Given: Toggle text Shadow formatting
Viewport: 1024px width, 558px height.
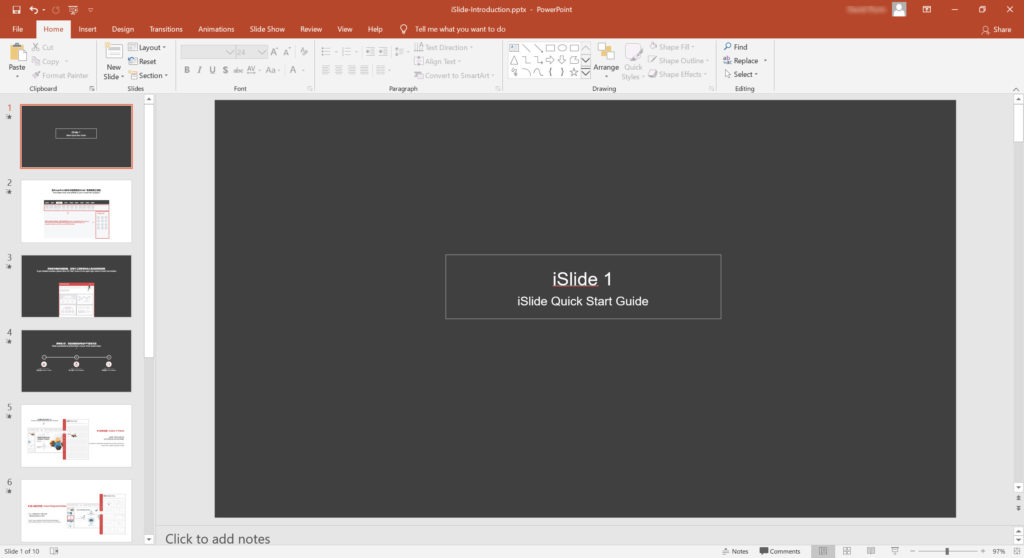Looking at the screenshot, I should pyautogui.click(x=225, y=70).
